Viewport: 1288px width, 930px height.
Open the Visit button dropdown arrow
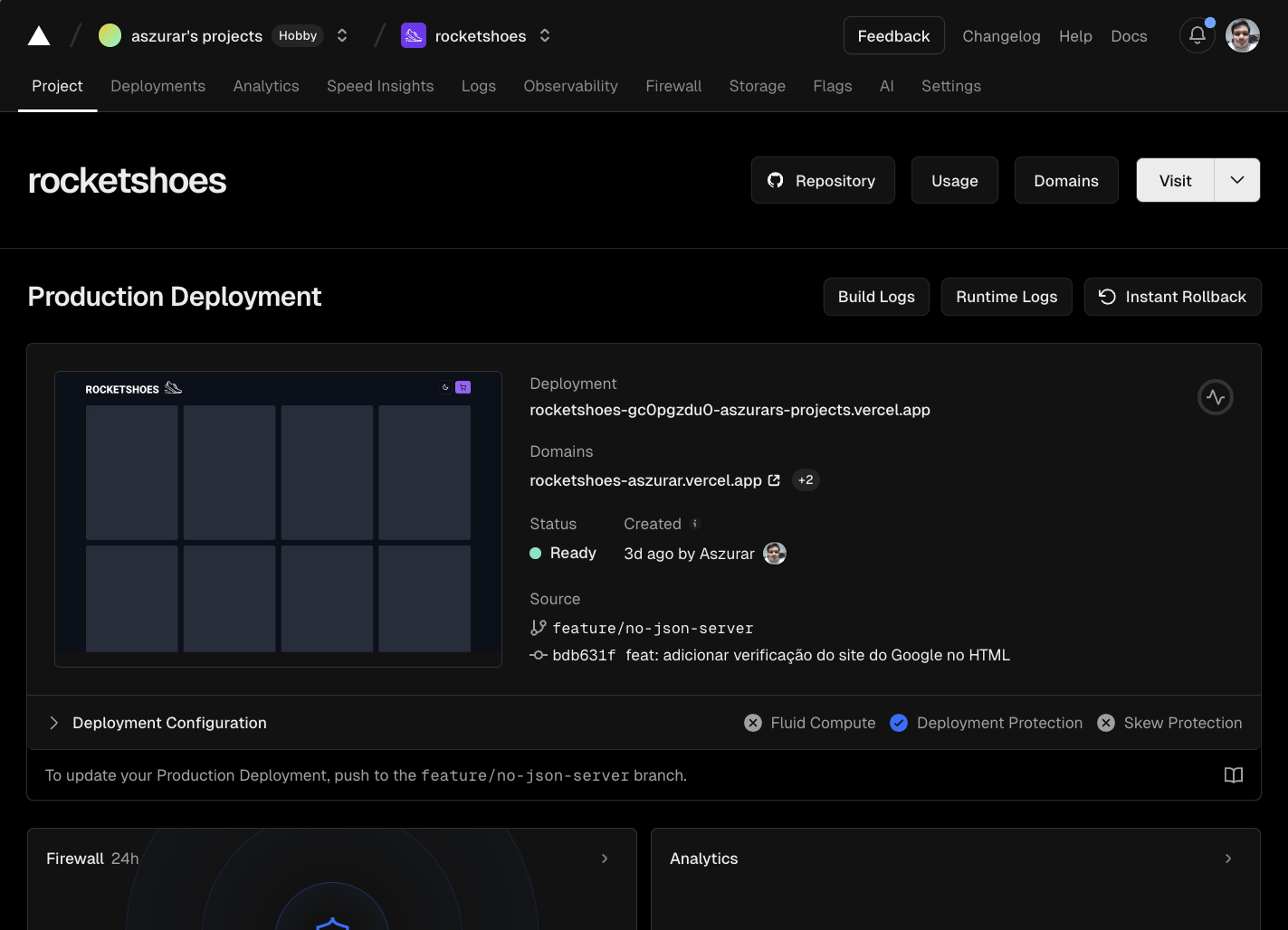click(1237, 180)
